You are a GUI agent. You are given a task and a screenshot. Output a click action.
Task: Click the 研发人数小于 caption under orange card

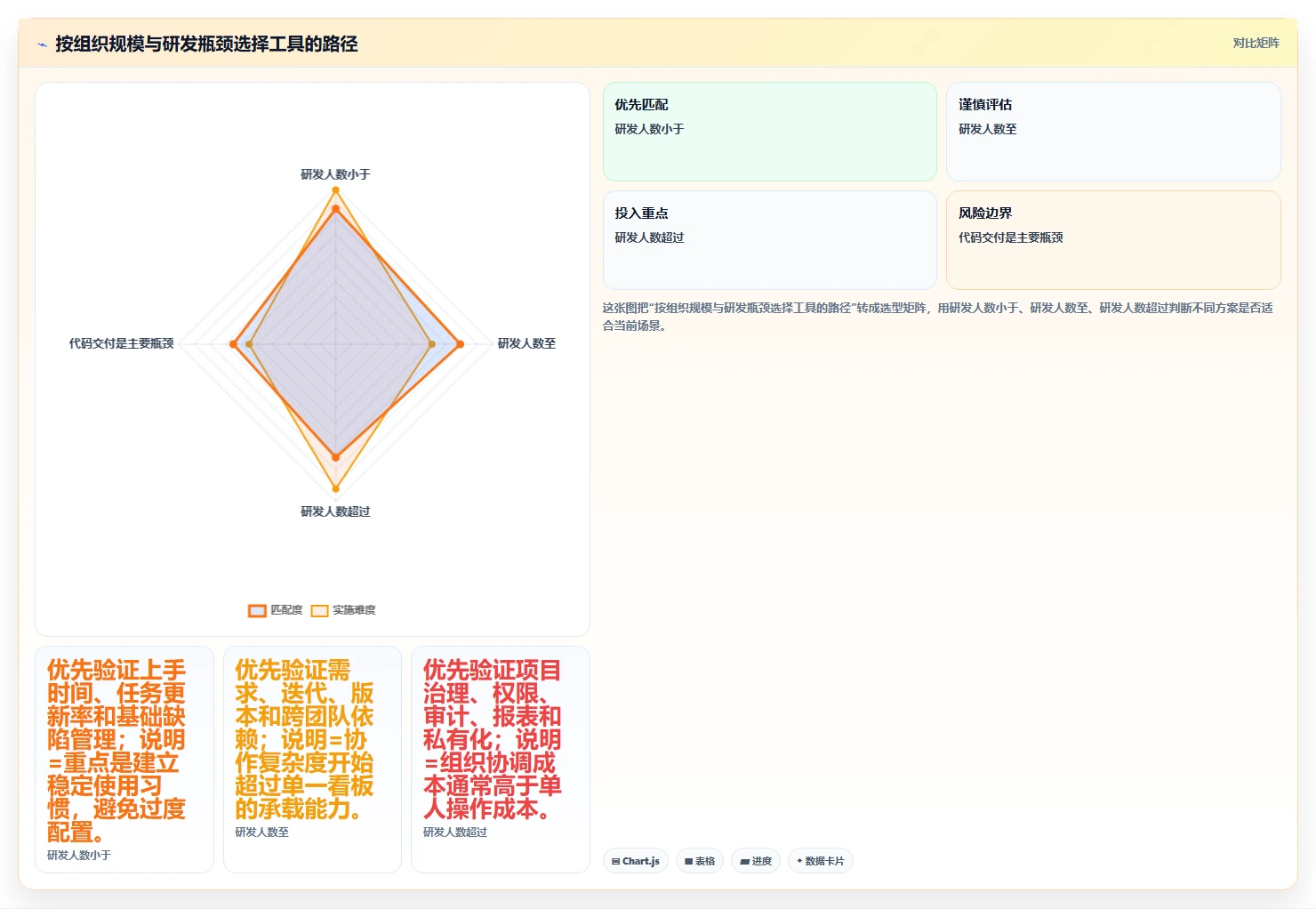[79, 855]
